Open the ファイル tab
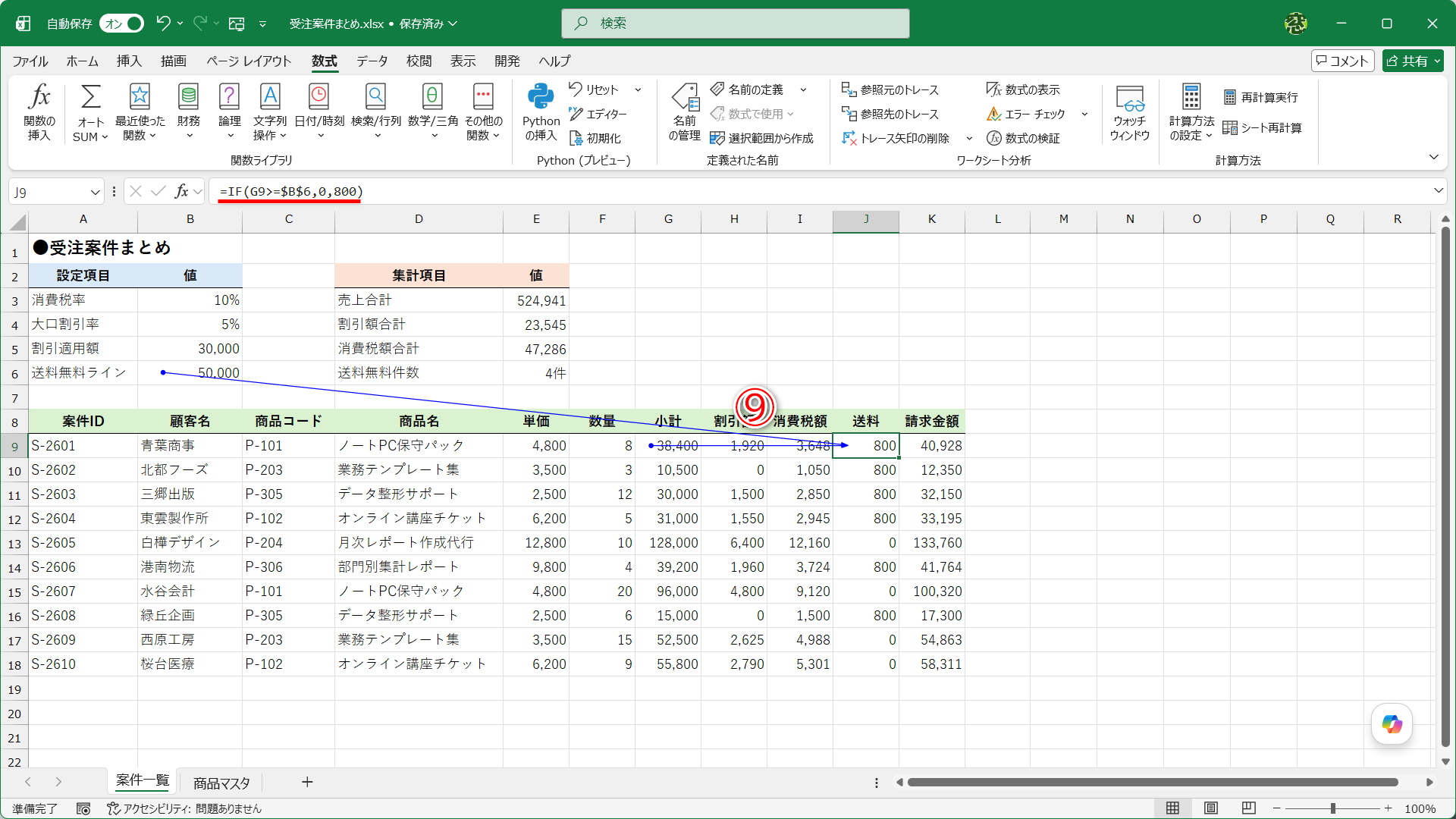The height and width of the screenshot is (819, 1456). tap(30, 61)
